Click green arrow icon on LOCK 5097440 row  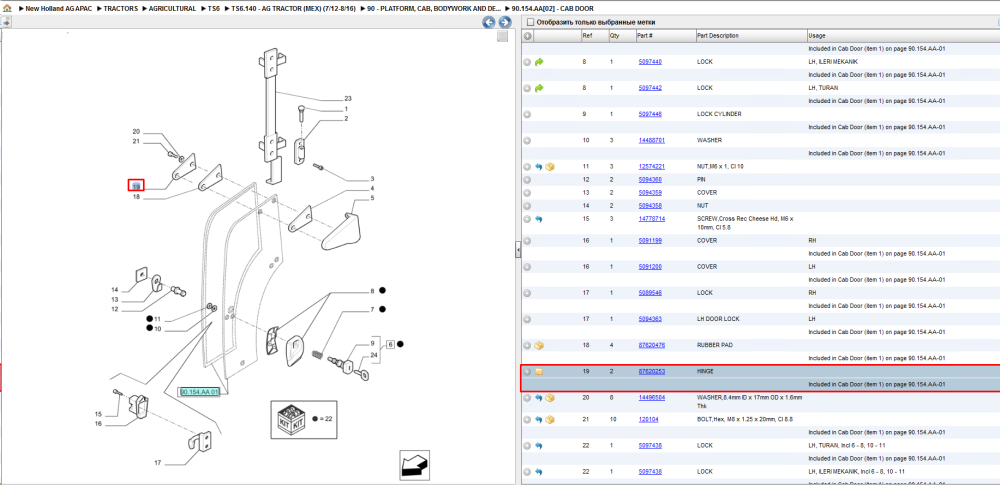click(x=539, y=62)
